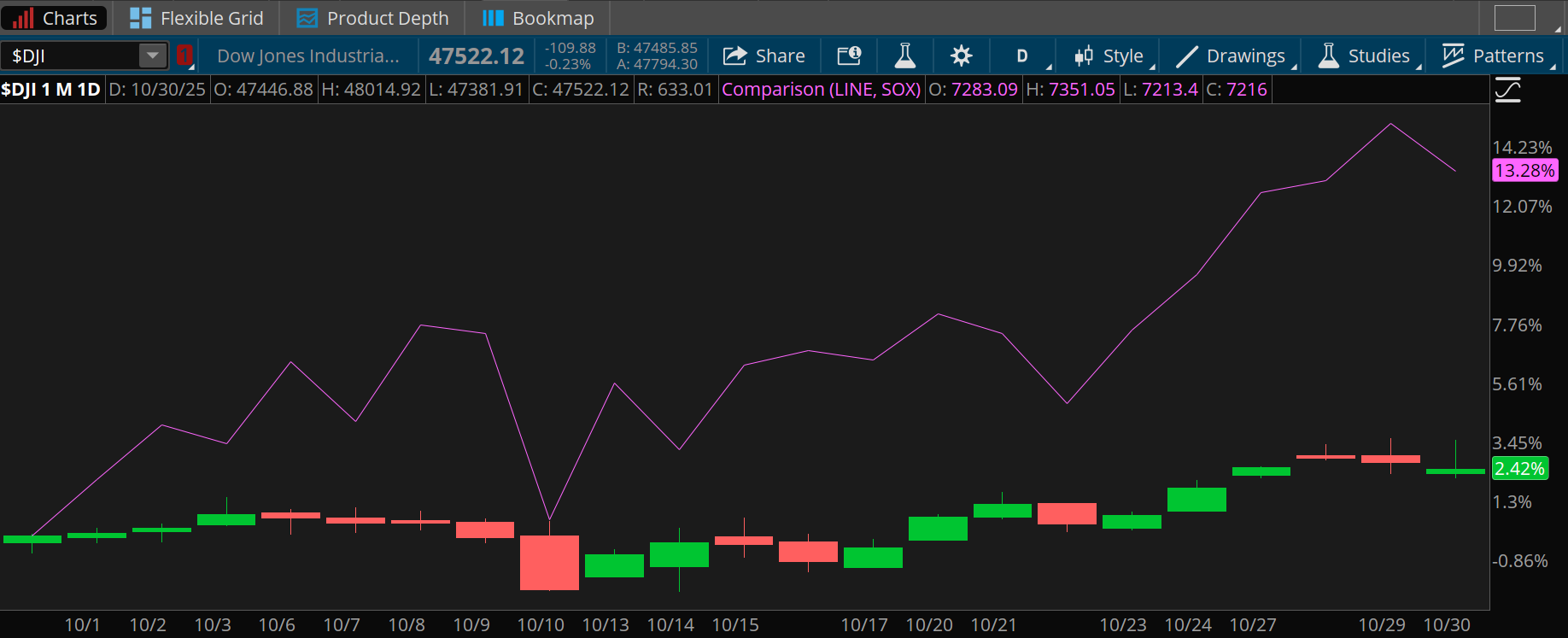Click the Product Depth icon
Image resolution: width=1568 pixels, height=638 pixels.
click(x=307, y=18)
